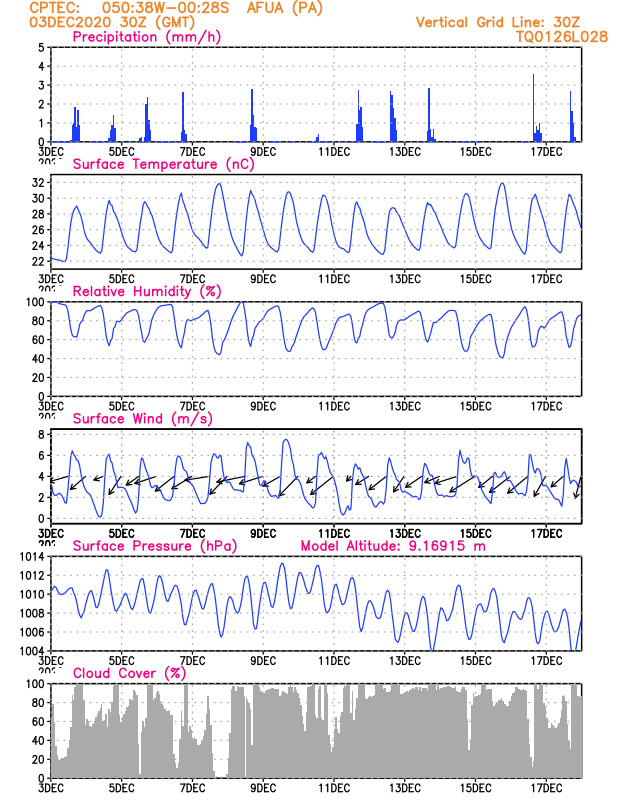Click the 'Precipitation (mm/h)' panel title
618x800 pixels.
tap(147, 37)
